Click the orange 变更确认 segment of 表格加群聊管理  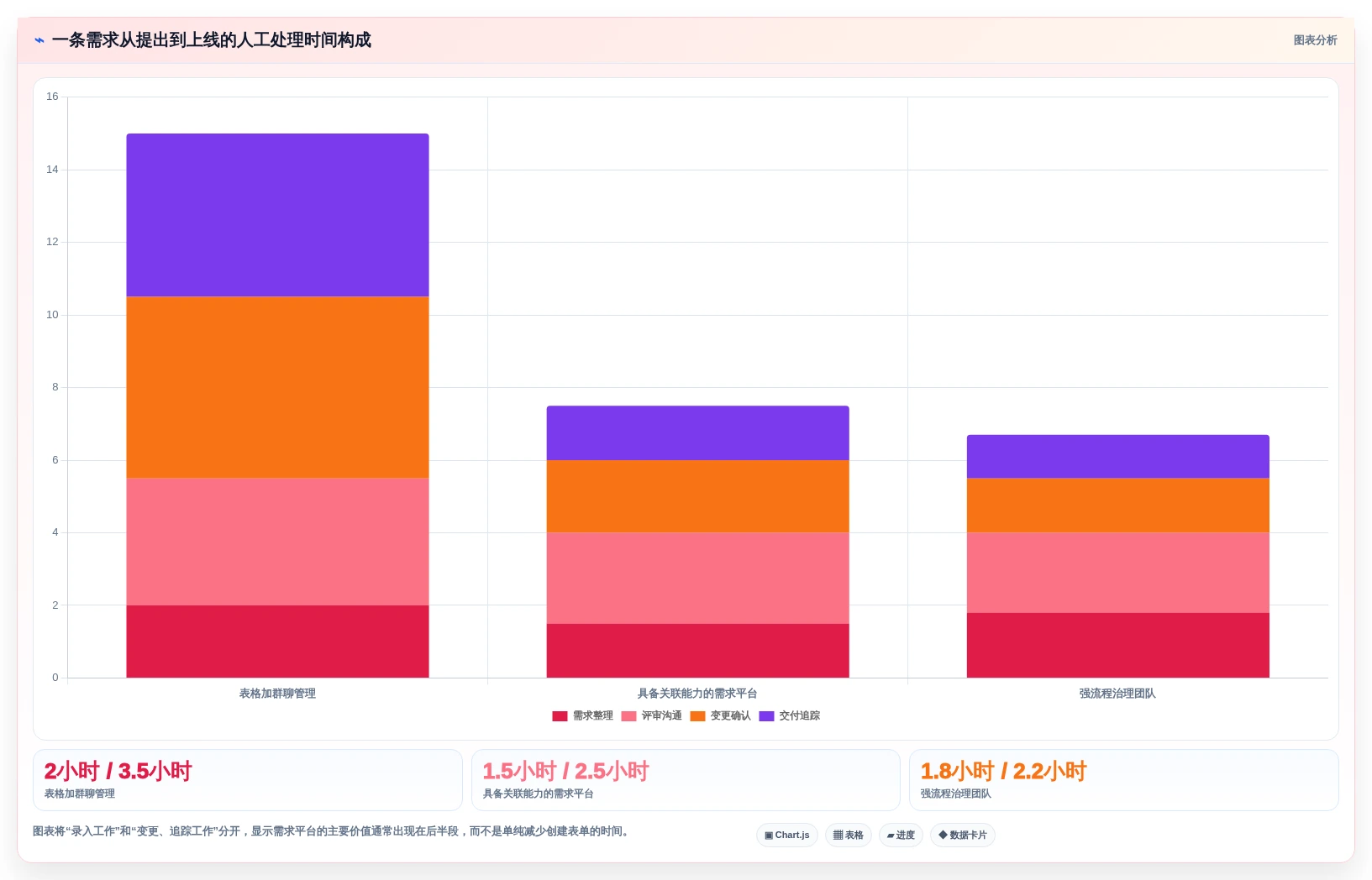click(277, 387)
